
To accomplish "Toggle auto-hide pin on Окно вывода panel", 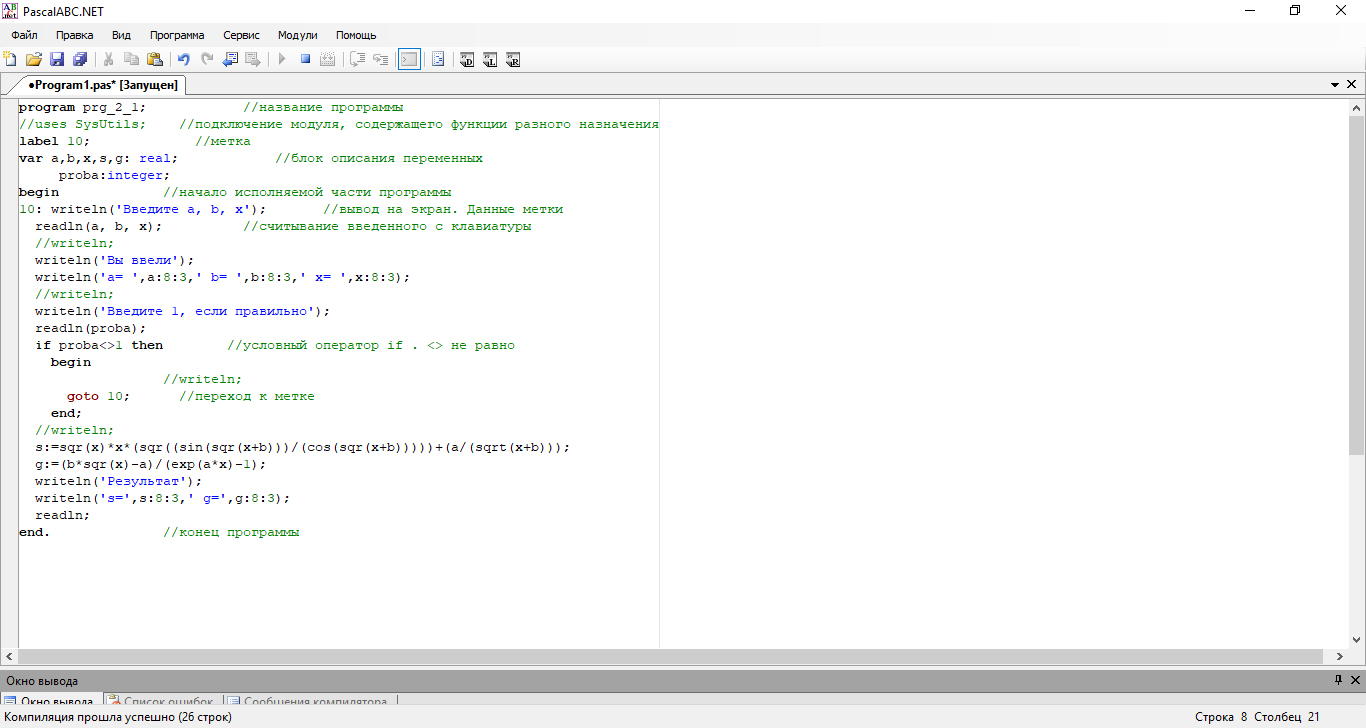I will (1338, 680).
